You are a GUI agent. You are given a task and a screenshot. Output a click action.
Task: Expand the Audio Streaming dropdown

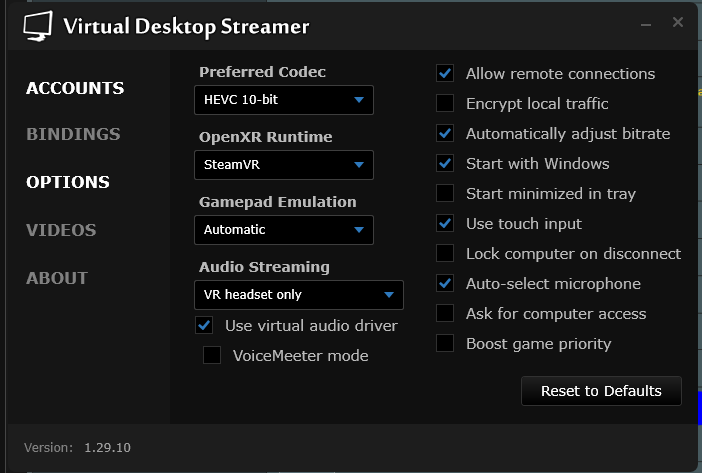(299, 295)
